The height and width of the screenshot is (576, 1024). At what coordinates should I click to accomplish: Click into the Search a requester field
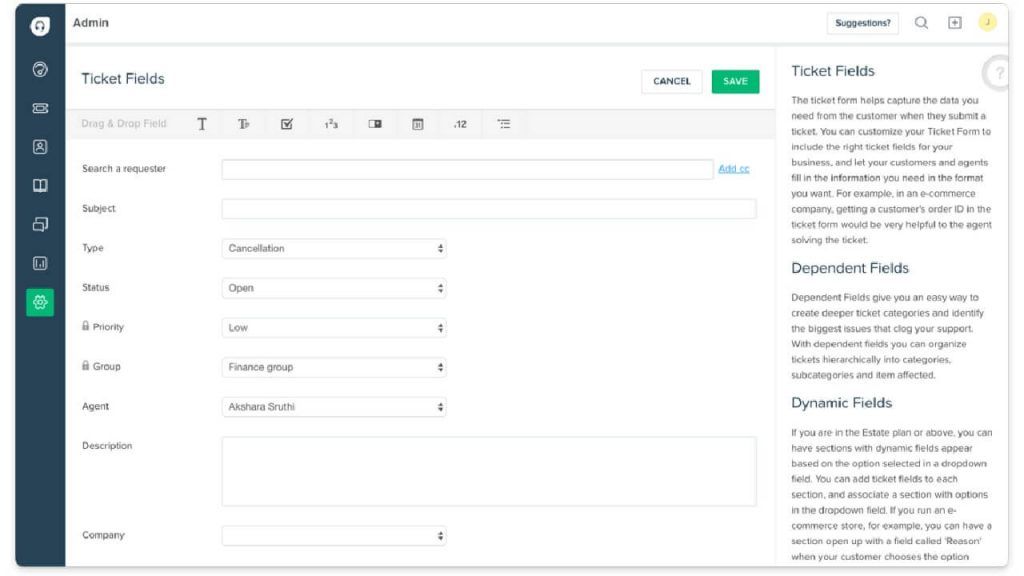(467, 170)
